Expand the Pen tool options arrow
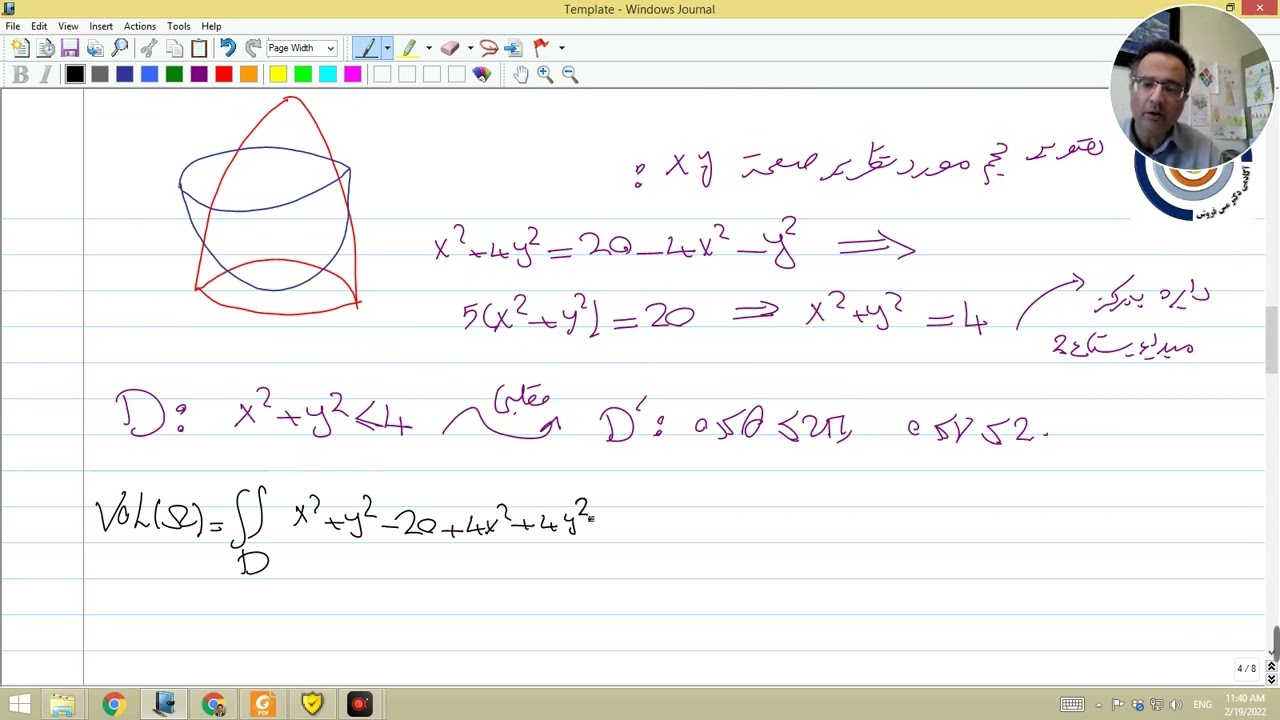Screen dimensions: 1280x720 (387, 48)
